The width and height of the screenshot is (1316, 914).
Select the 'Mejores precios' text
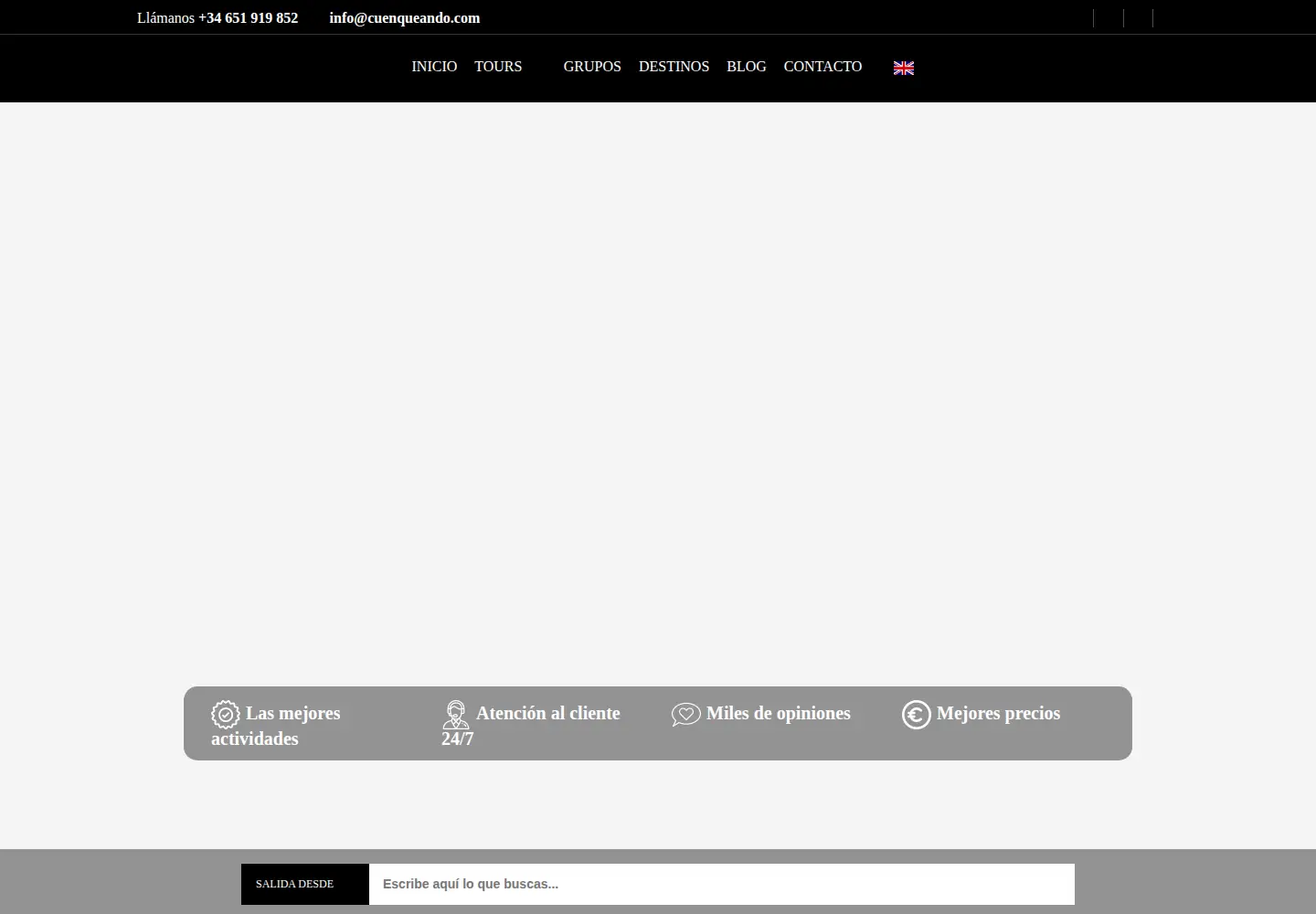coord(998,714)
